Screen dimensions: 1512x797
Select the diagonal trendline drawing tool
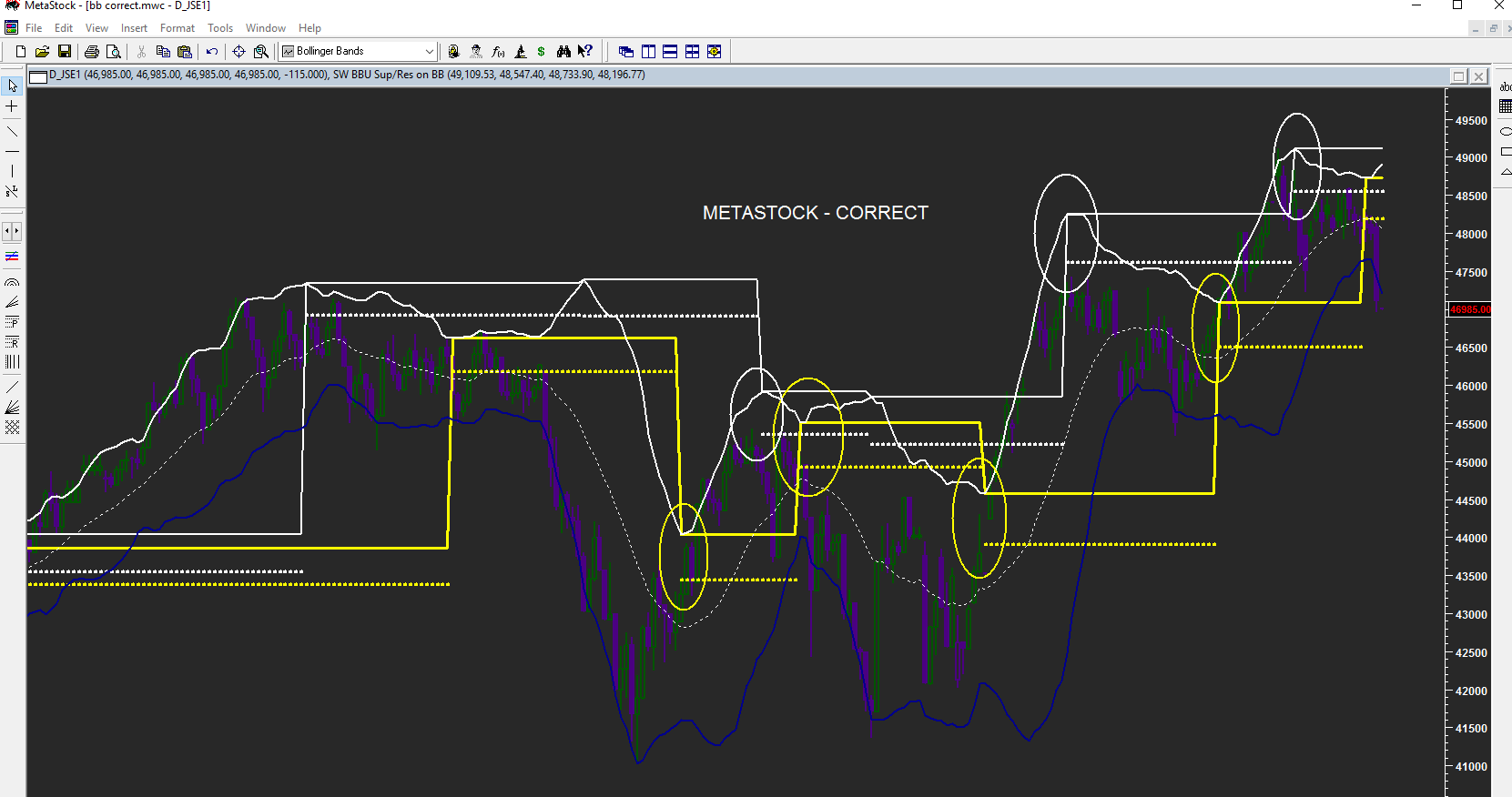pyautogui.click(x=12, y=131)
